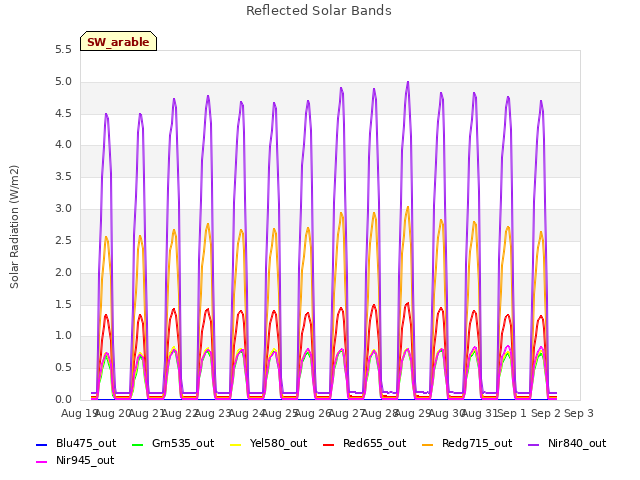Click the Sep 1 x-axis date label
The height and width of the screenshot is (480, 640).
[512, 413]
